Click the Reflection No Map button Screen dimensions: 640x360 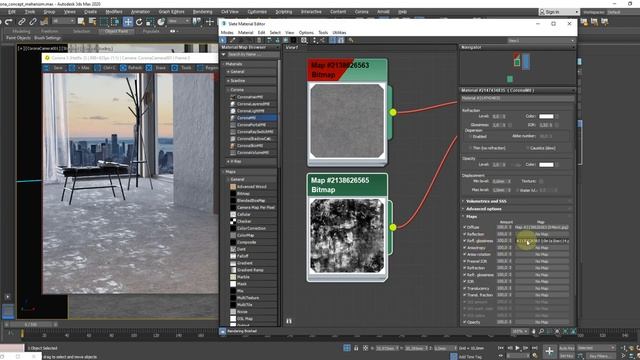point(542,234)
